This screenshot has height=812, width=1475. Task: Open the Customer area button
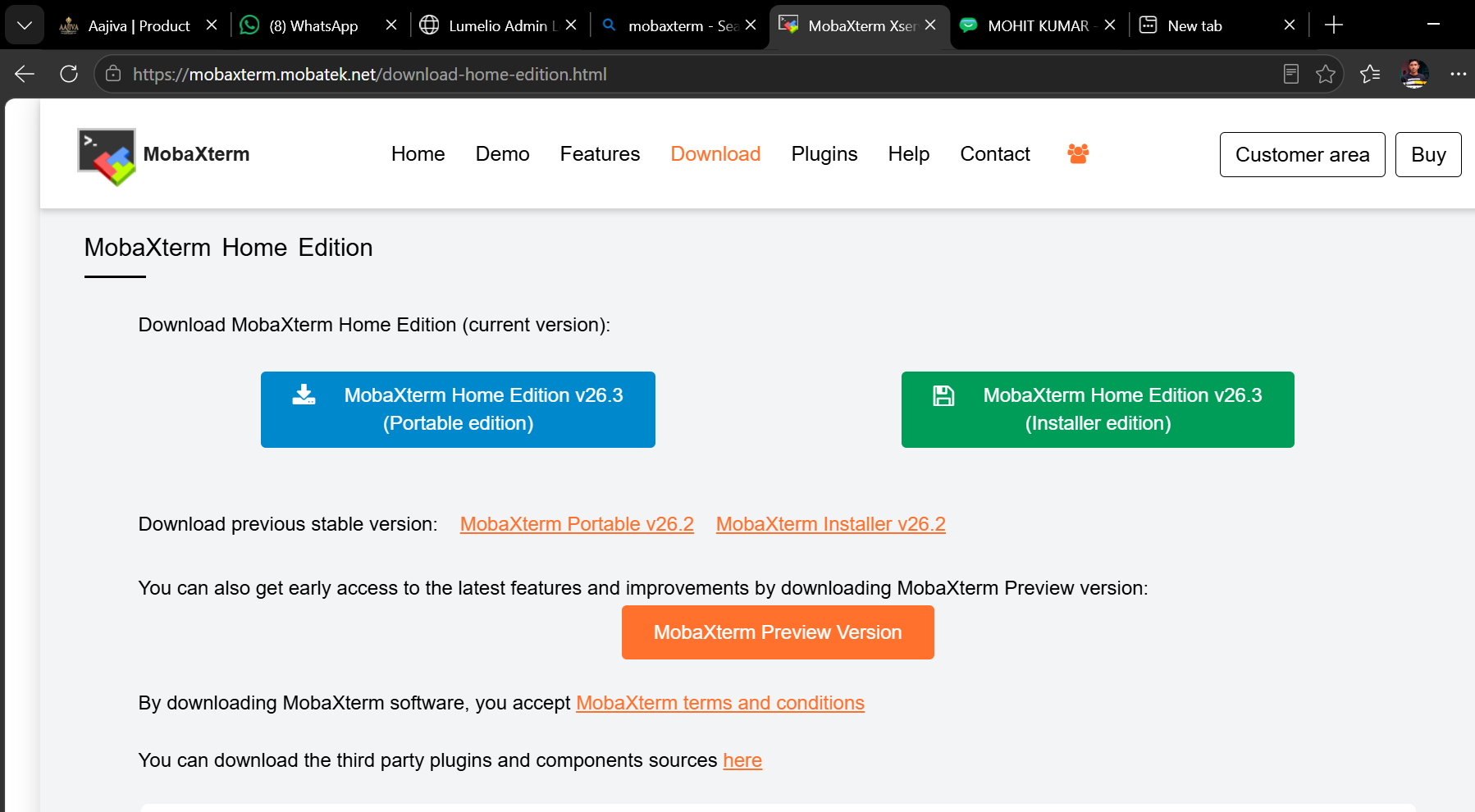[1302, 154]
